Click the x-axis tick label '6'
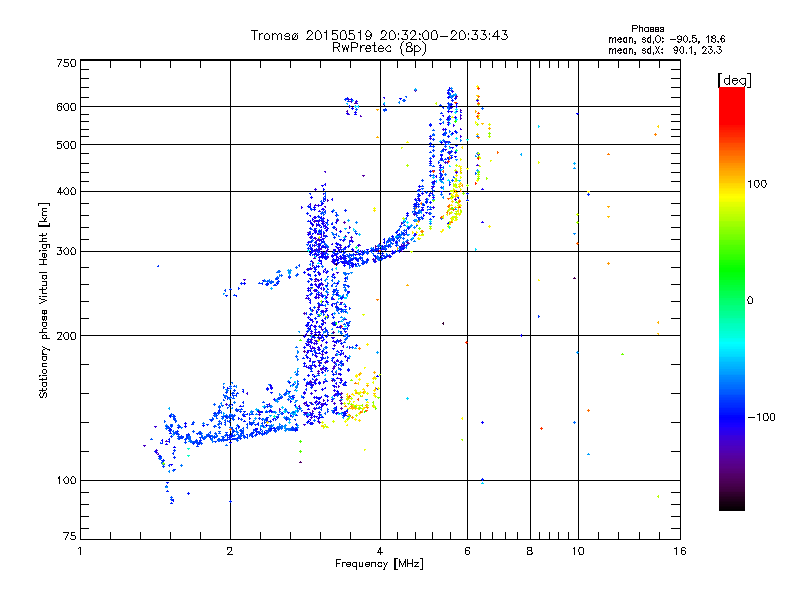800x600 pixels. pos(467,551)
